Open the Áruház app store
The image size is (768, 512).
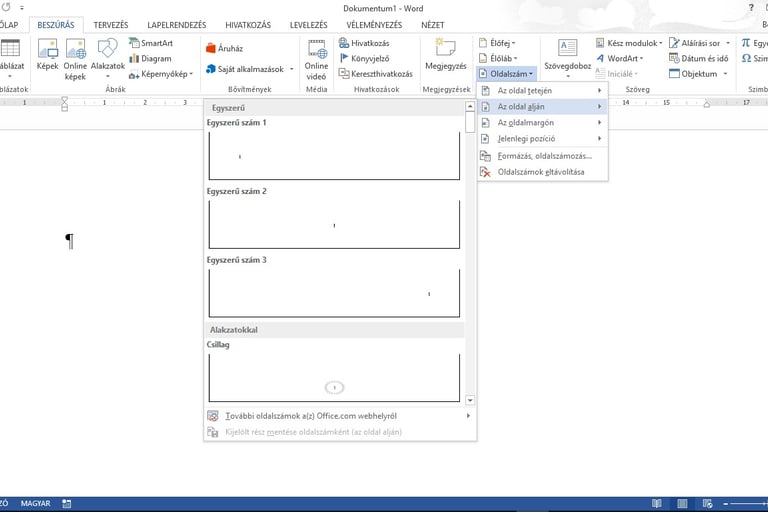[225, 48]
